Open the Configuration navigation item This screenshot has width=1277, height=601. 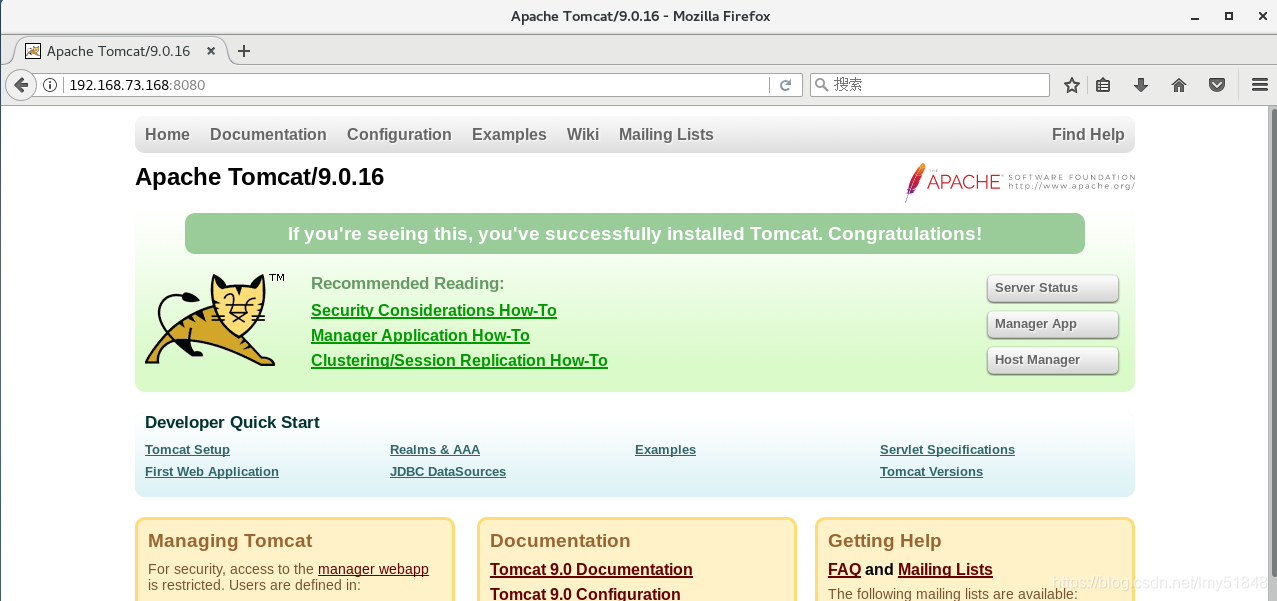(399, 134)
